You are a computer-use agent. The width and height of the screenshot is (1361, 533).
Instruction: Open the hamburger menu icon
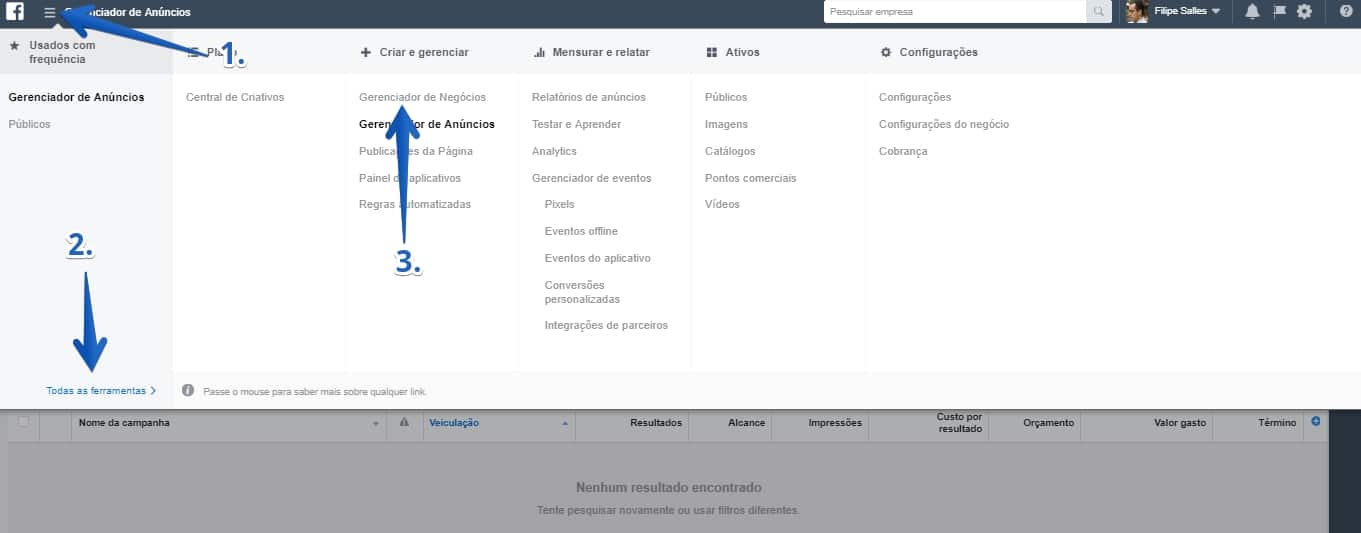[50, 12]
